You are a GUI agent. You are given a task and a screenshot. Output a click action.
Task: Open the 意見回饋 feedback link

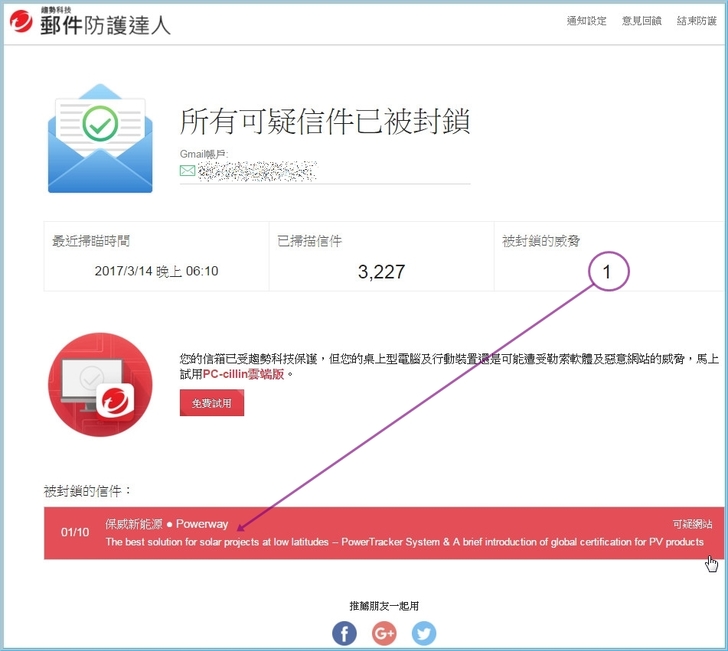pyautogui.click(x=641, y=21)
